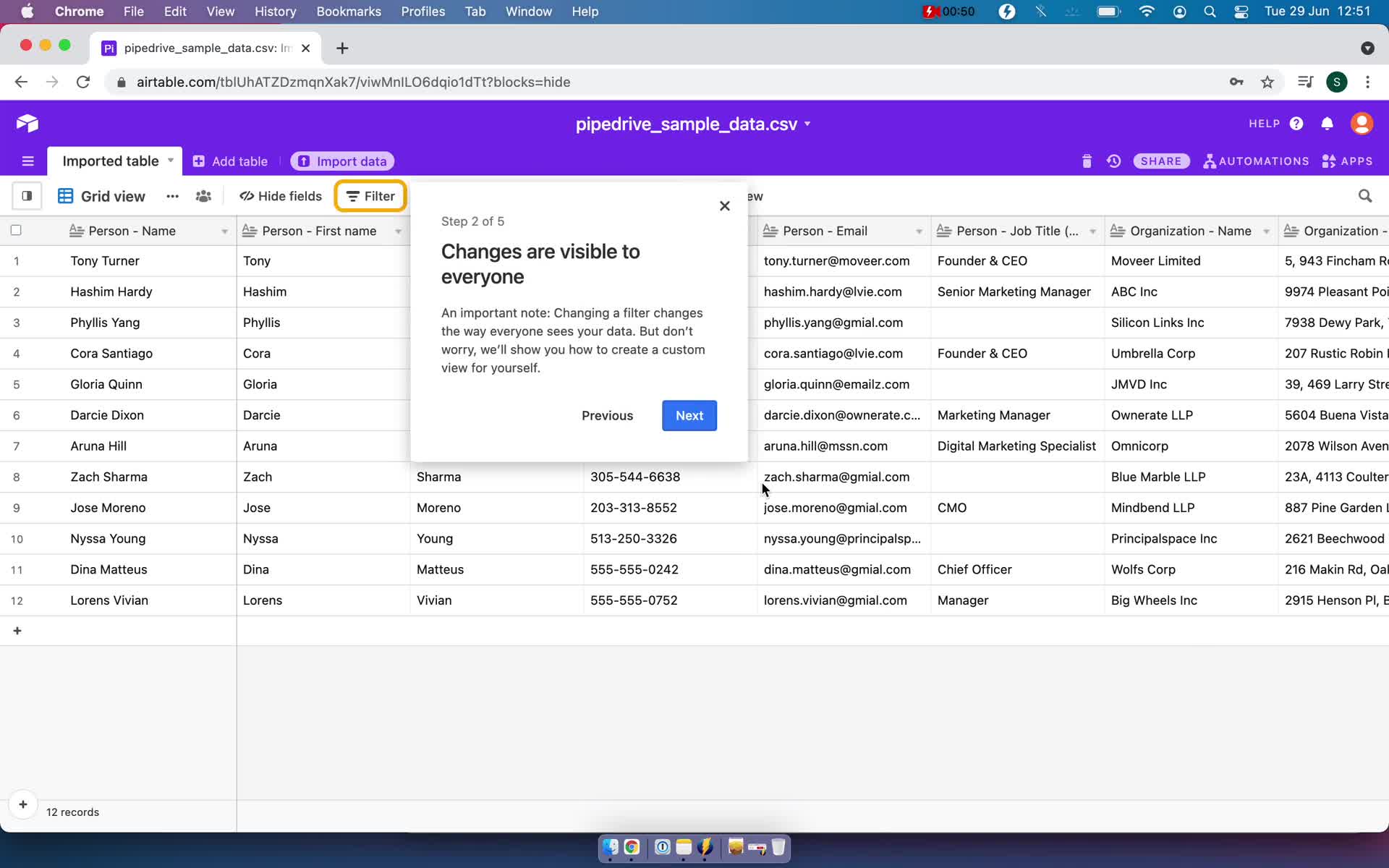Expand the Person - Job Title column dropdown

coord(1093,231)
